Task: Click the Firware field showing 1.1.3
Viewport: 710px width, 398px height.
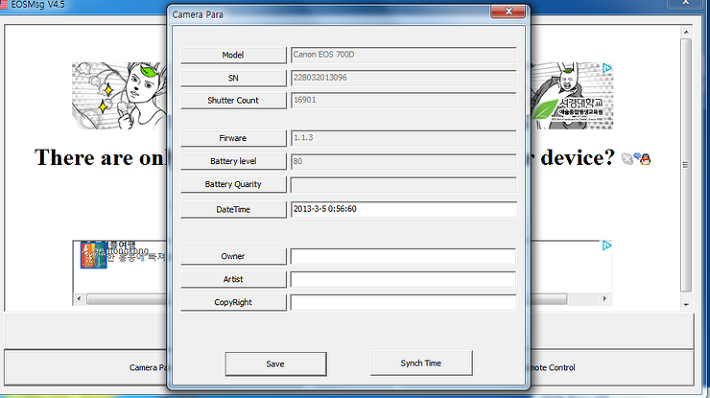Action: [403, 138]
